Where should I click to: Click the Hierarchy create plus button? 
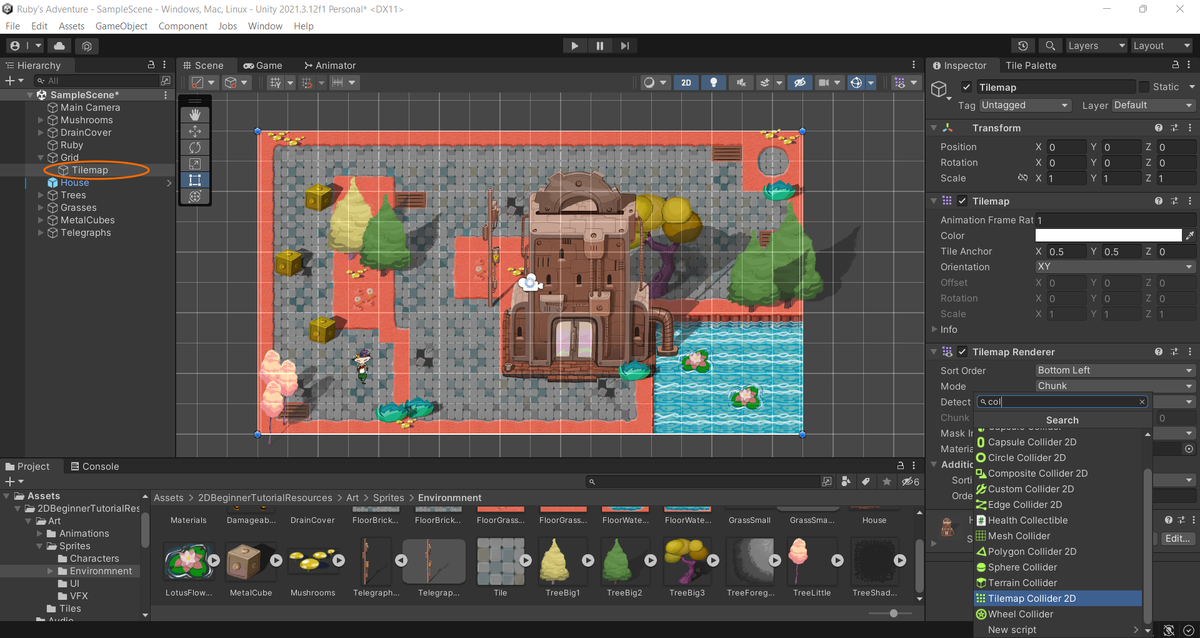(x=12, y=80)
